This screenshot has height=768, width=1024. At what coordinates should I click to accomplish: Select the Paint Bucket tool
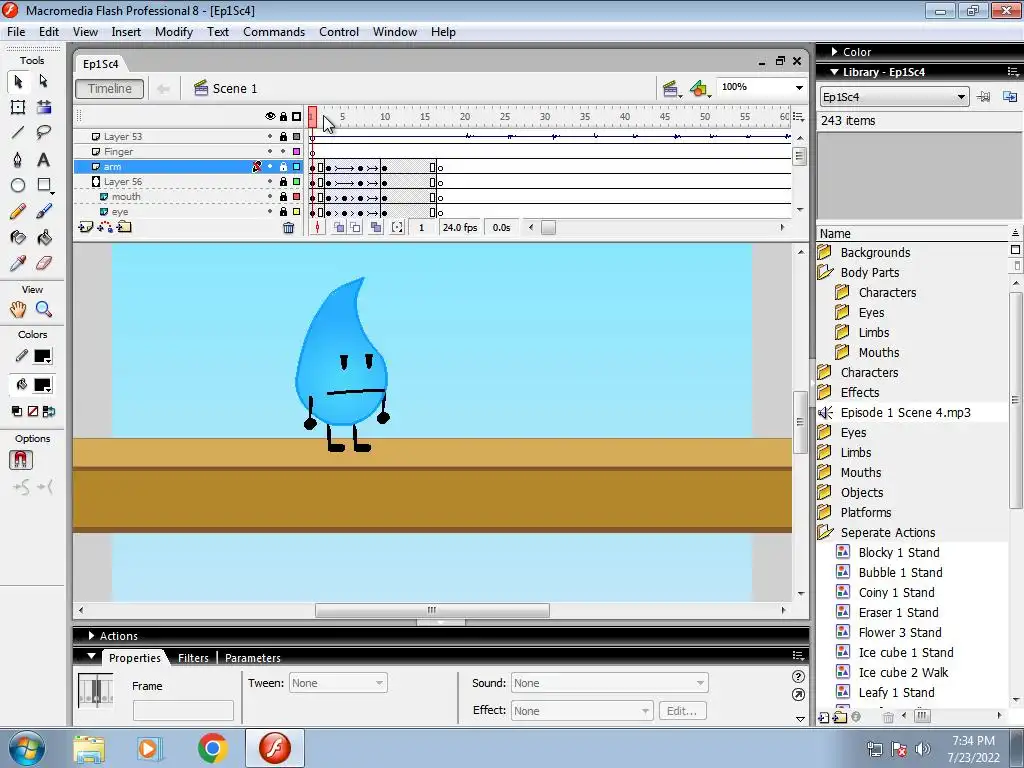[43, 237]
